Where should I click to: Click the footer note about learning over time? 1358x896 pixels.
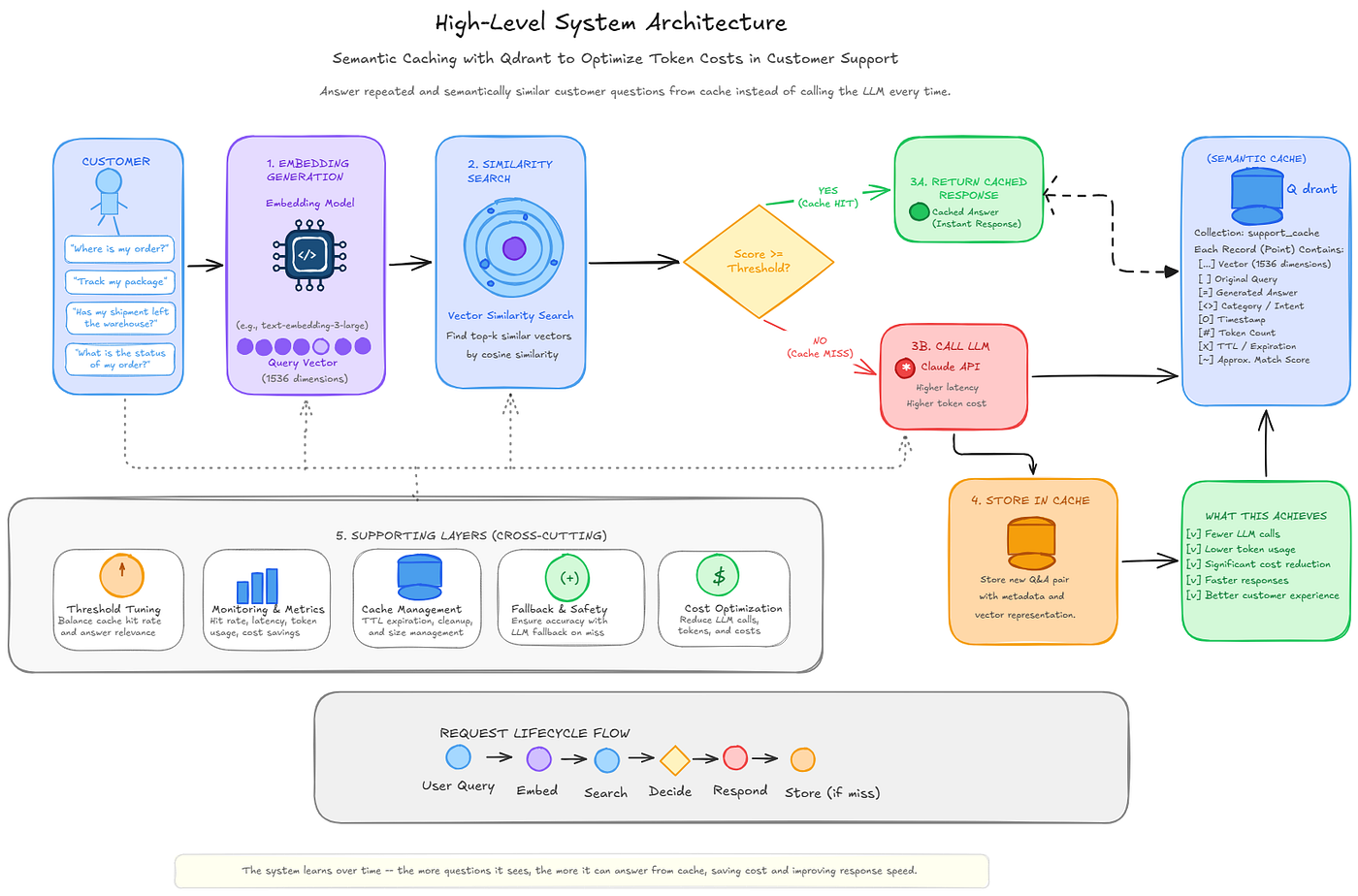point(579,871)
